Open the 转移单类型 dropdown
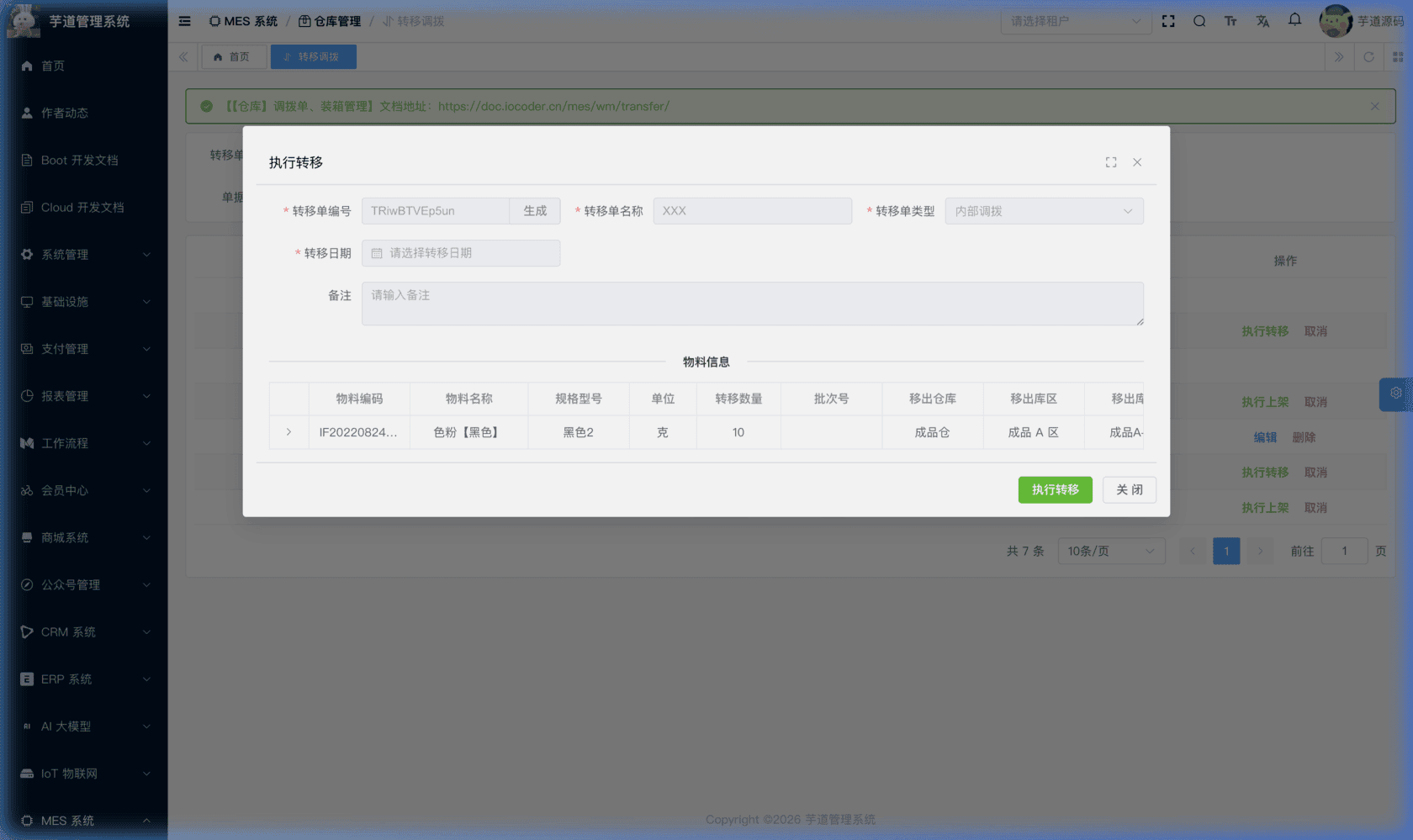This screenshot has height=840, width=1413. point(1043,211)
